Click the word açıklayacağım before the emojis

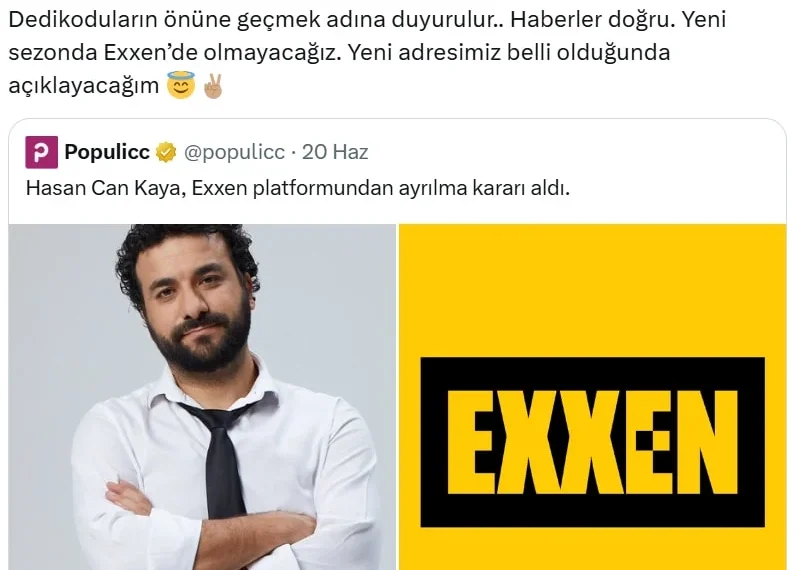click(x=84, y=86)
